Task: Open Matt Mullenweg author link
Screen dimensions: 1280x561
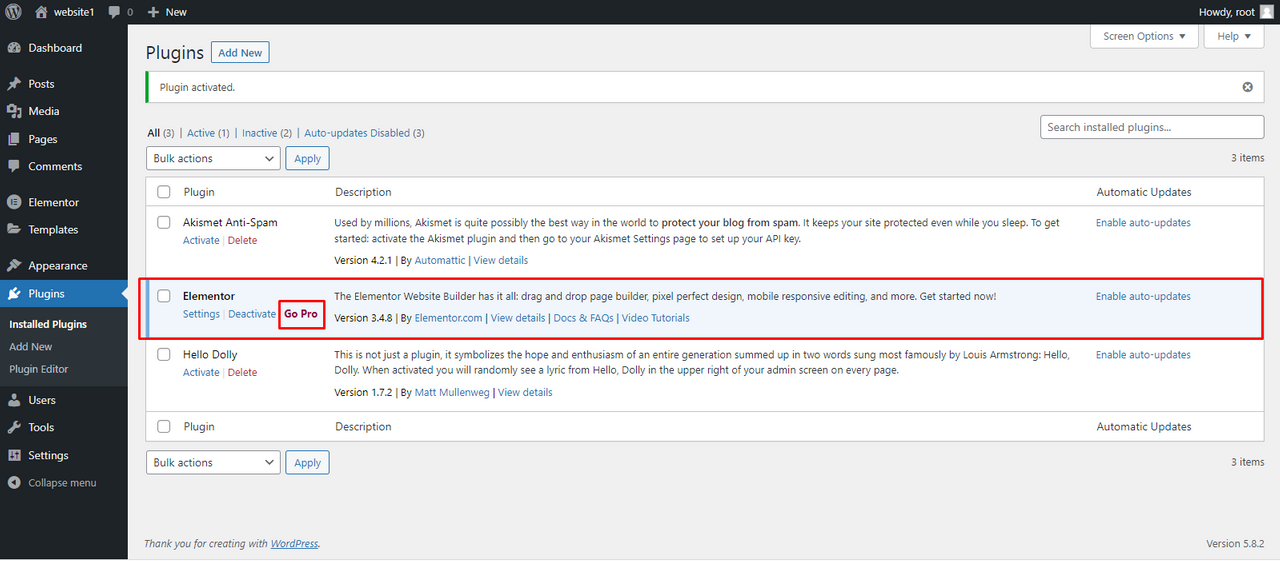Action: 452,392
